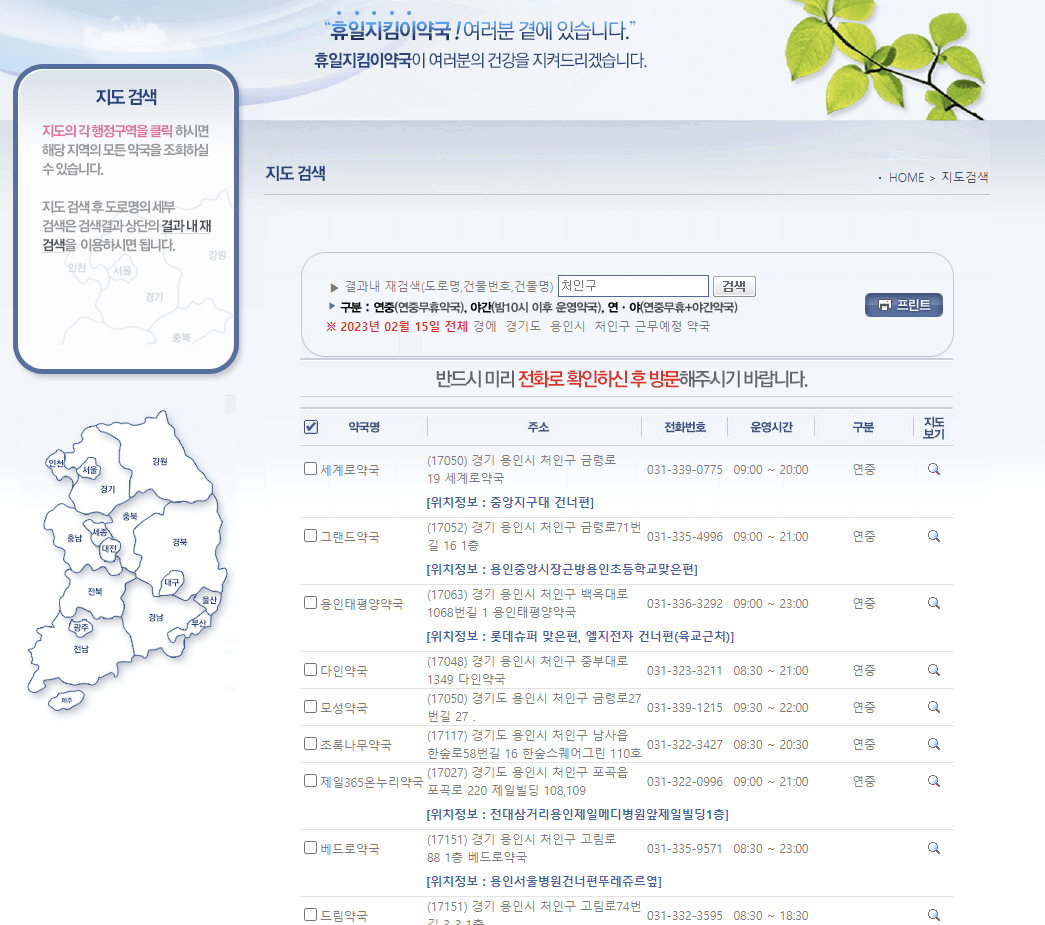The height and width of the screenshot is (925, 1045).
Task: Select 대구 region on the map
Action: [x=172, y=582]
